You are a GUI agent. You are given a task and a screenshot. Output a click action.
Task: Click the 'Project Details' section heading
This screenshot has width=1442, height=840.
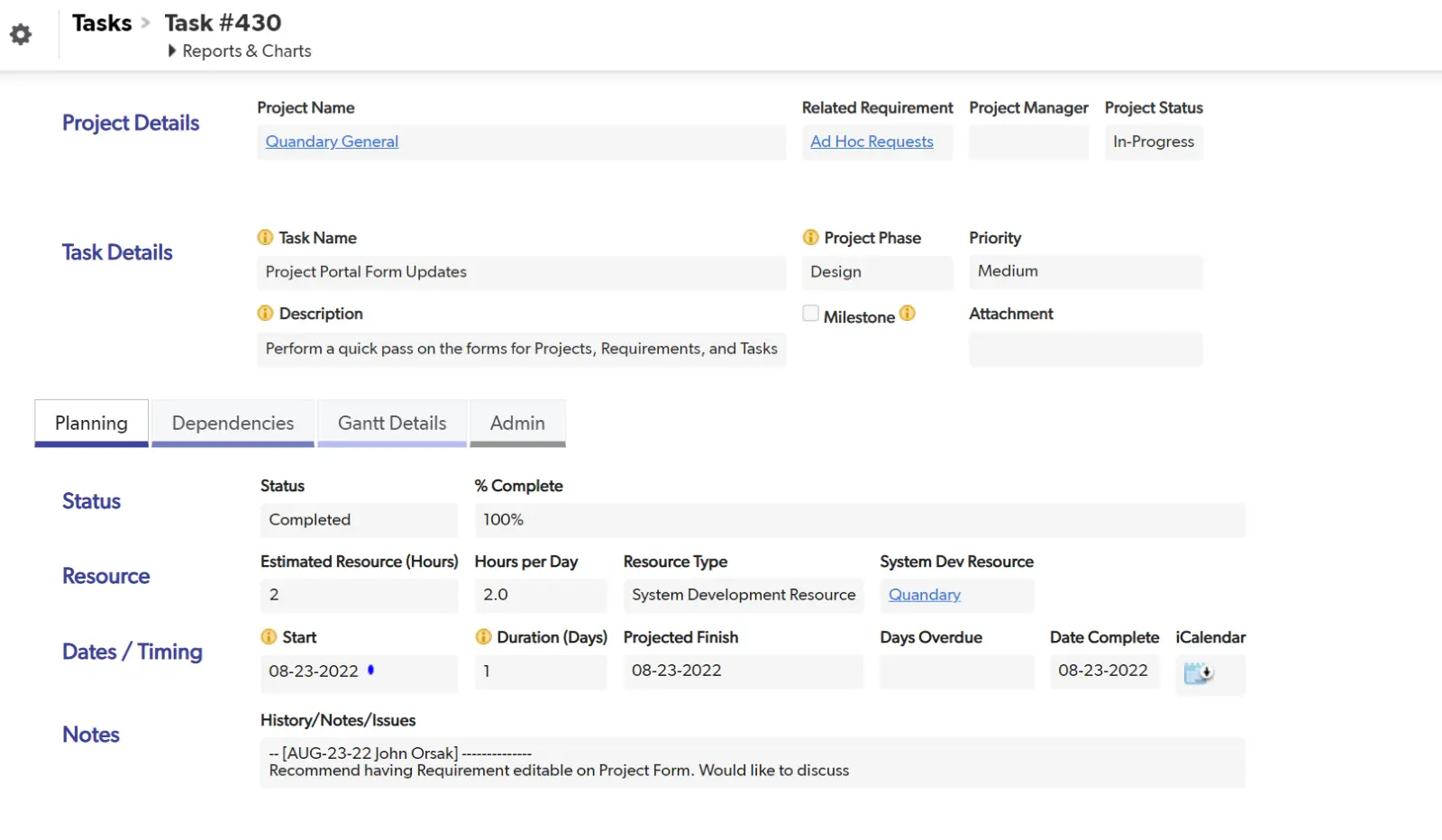pyautogui.click(x=131, y=123)
